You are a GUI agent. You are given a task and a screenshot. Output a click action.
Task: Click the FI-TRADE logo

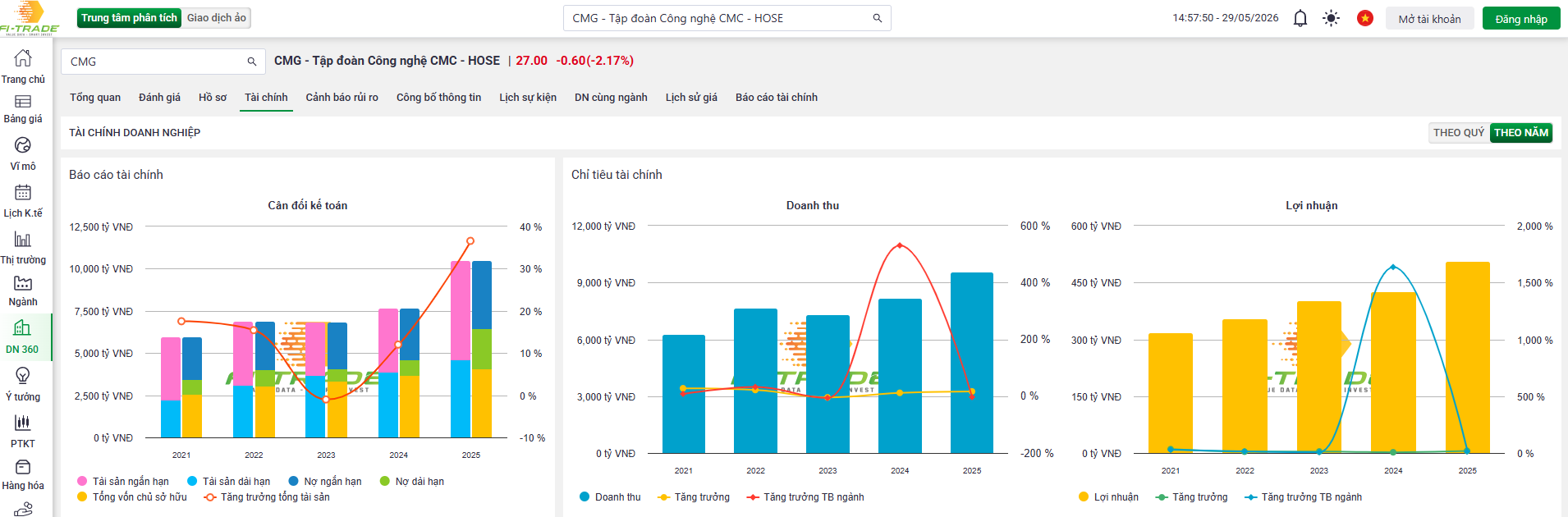tap(30, 18)
